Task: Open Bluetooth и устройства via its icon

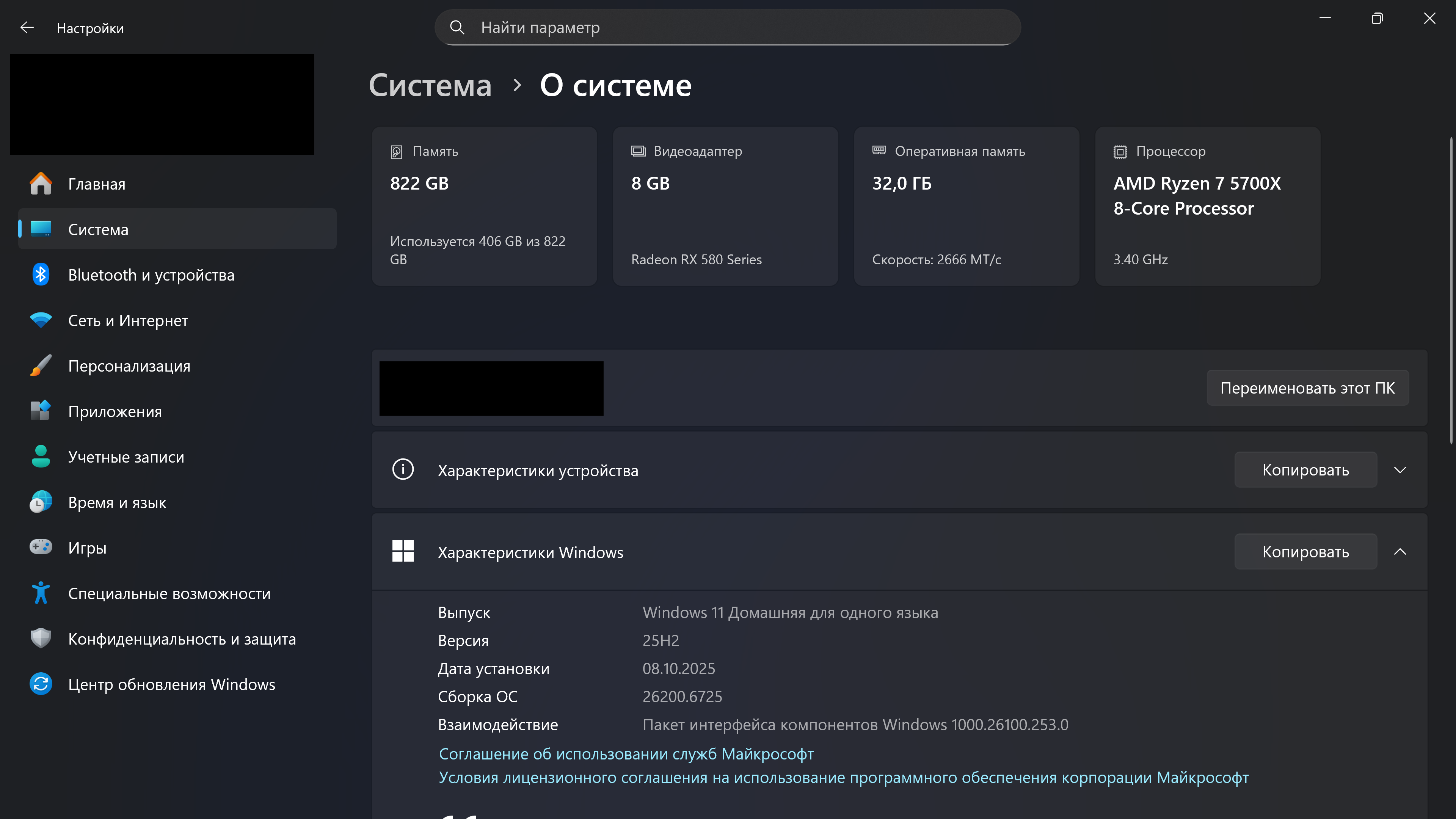Action: (x=41, y=275)
